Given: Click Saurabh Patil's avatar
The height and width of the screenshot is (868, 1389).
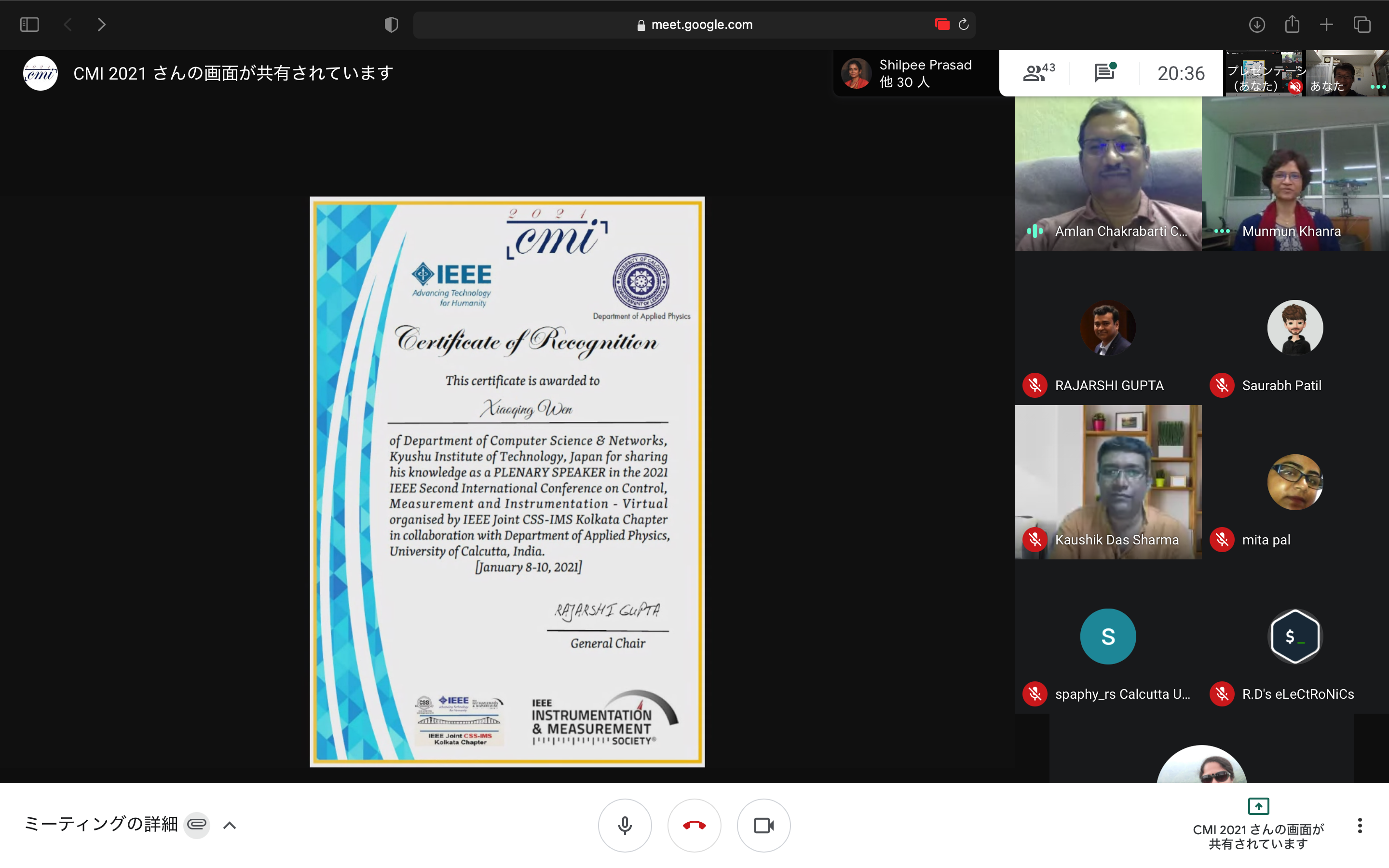Looking at the screenshot, I should (1295, 328).
